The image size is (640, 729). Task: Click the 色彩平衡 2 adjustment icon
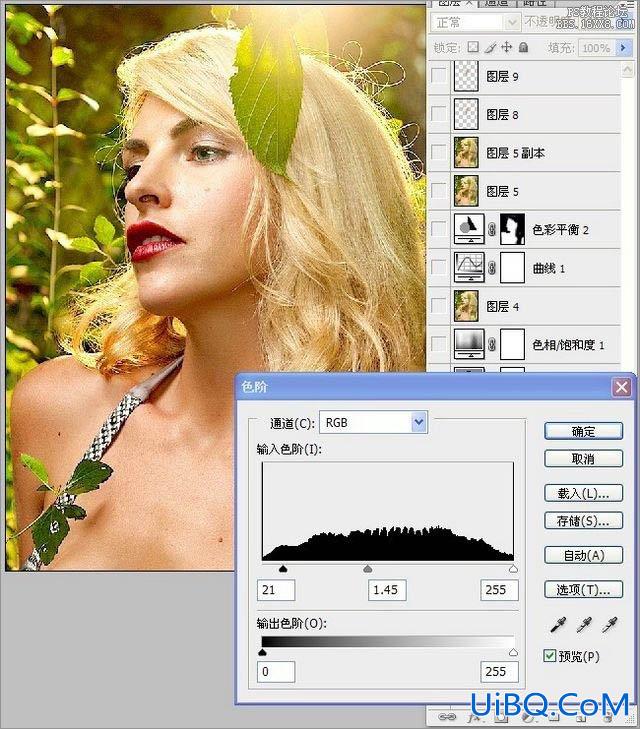tap(469, 229)
